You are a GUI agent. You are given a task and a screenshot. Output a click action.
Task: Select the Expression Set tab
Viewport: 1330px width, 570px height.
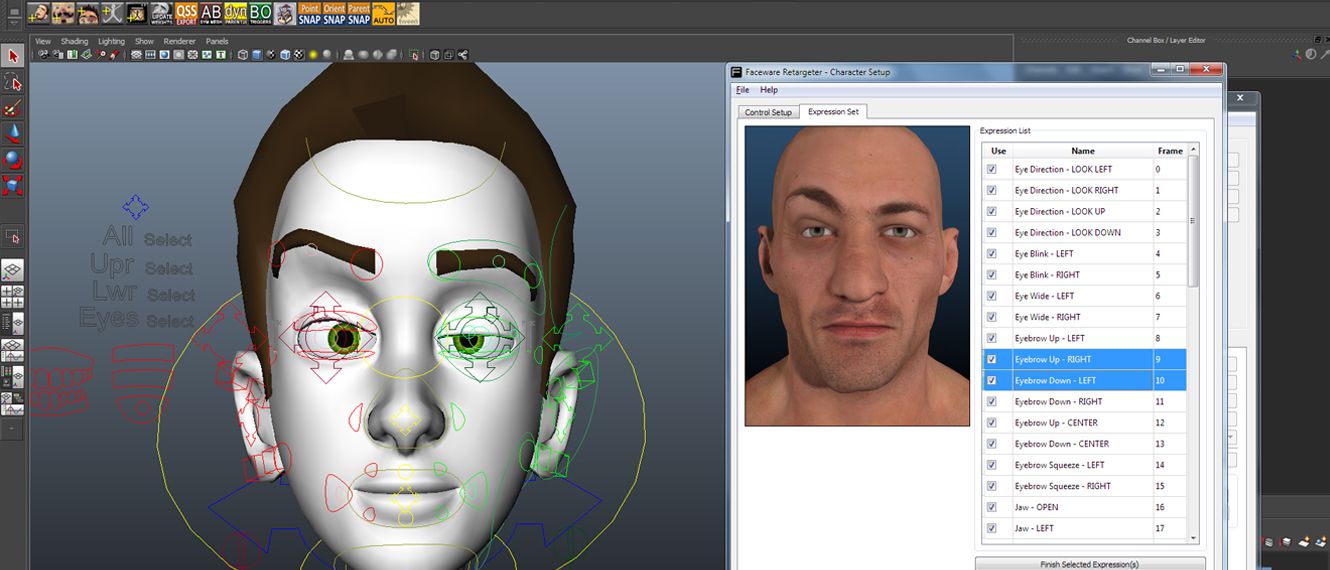[833, 112]
